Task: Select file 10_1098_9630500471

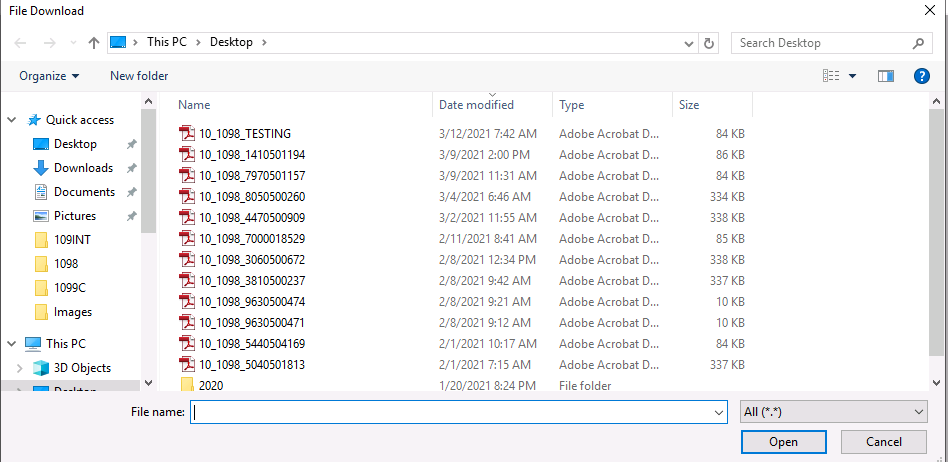Action: tap(252, 322)
